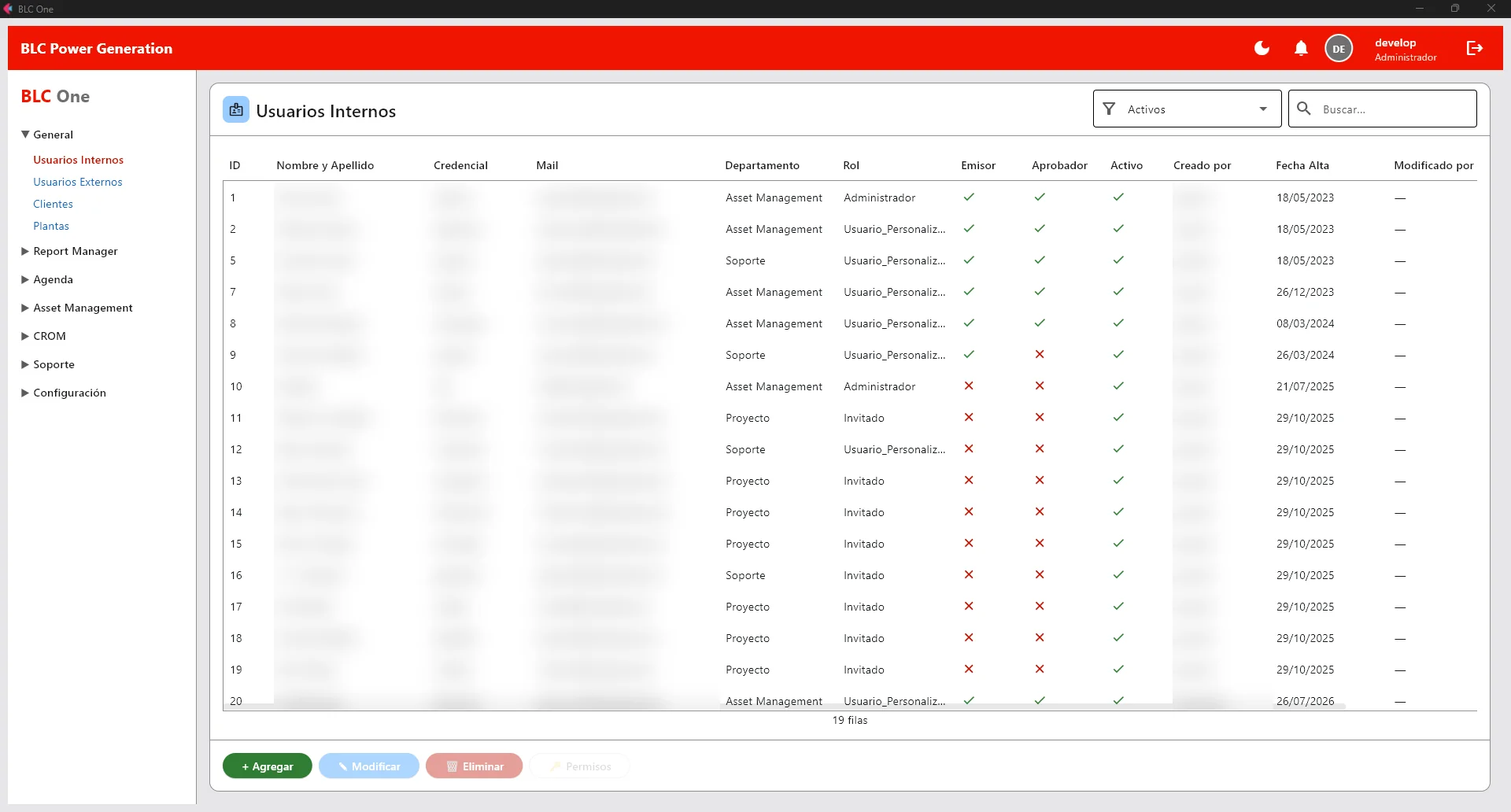The width and height of the screenshot is (1511, 812).
Task: Toggle the Emisor check on row ID 1
Action: pos(969,197)
